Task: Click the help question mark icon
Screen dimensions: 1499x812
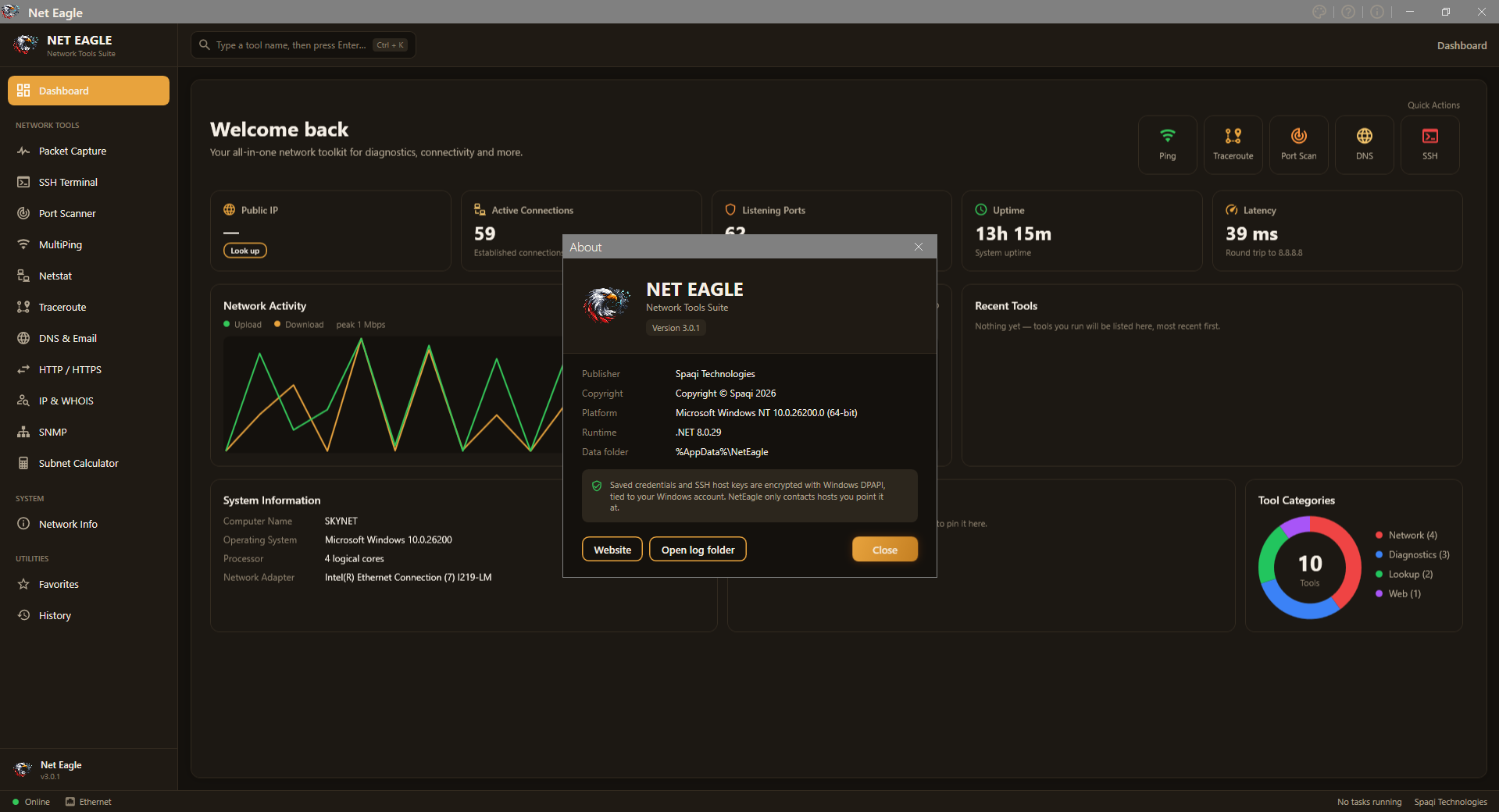Action: tap(1348, 12)
